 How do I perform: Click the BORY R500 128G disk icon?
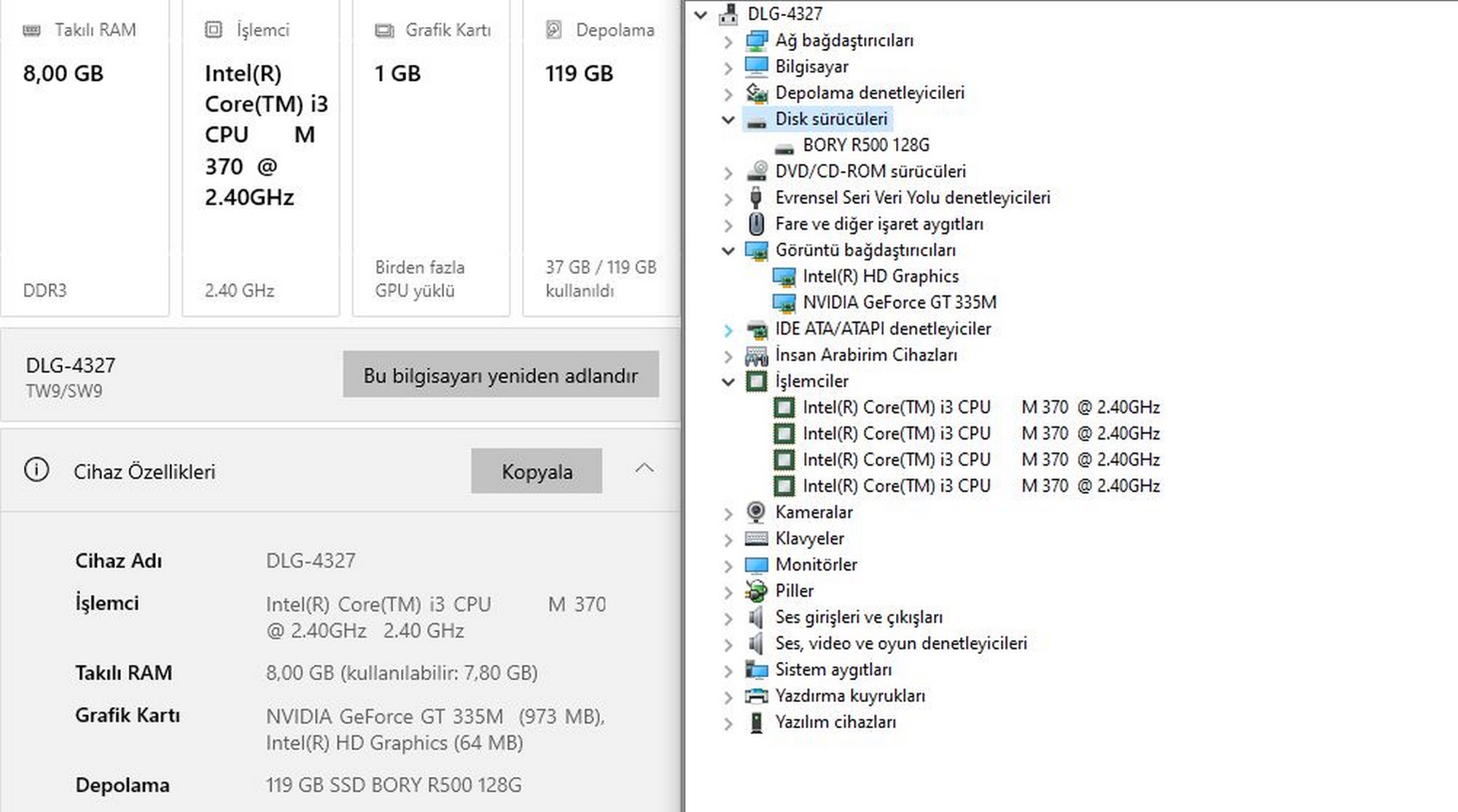784,146
